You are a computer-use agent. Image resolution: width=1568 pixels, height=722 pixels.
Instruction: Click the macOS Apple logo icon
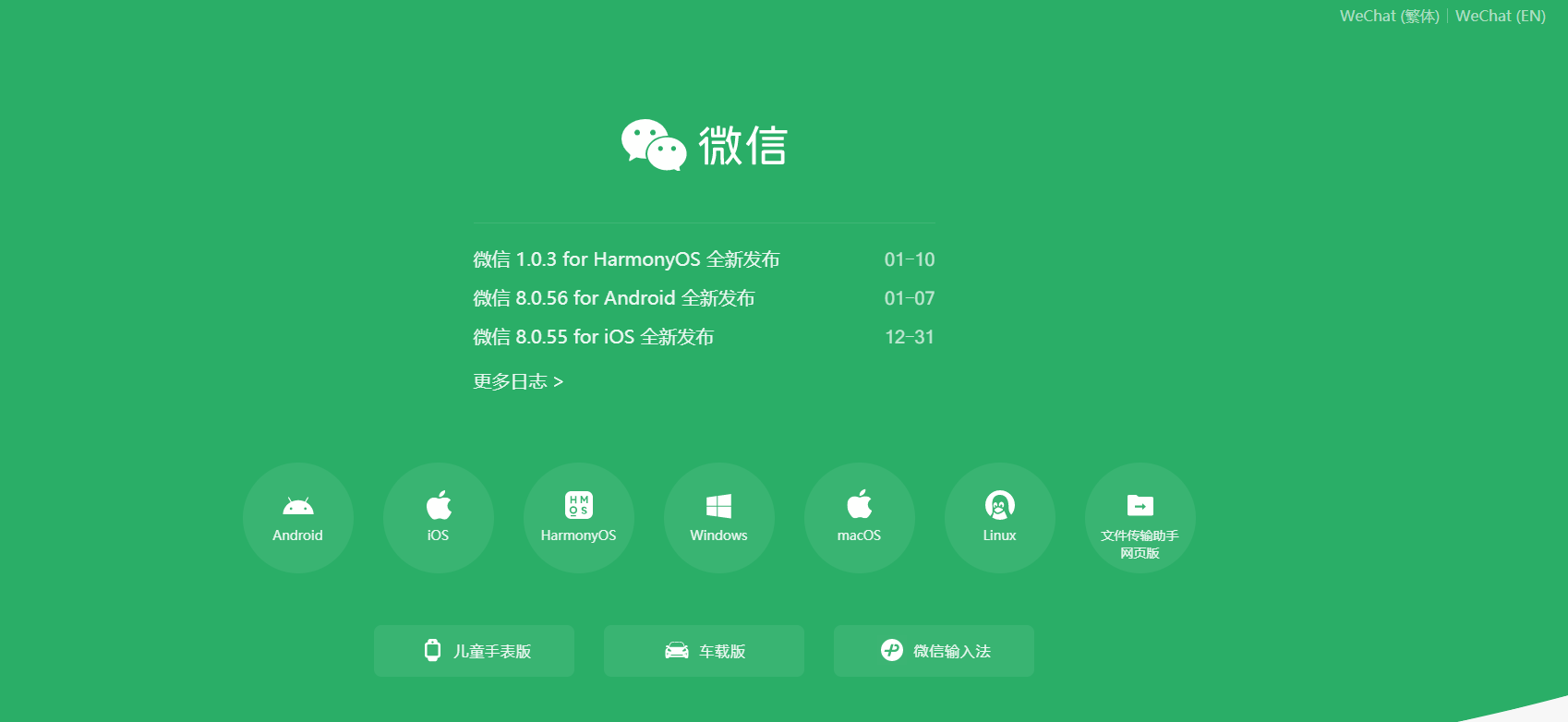[x=860, y=505]
